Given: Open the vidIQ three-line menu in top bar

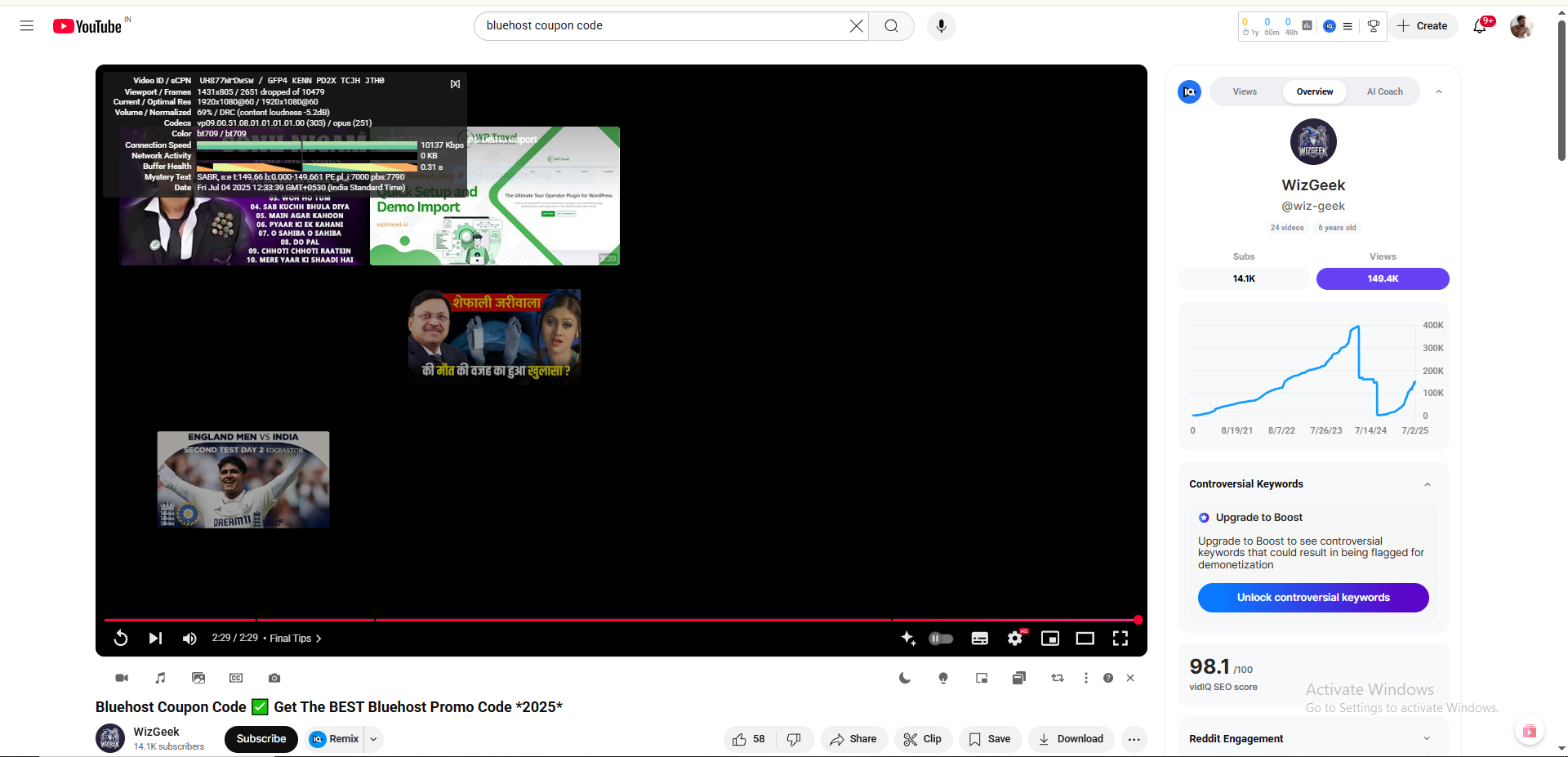Looking at the screenshot, I should click(1347, 26).
